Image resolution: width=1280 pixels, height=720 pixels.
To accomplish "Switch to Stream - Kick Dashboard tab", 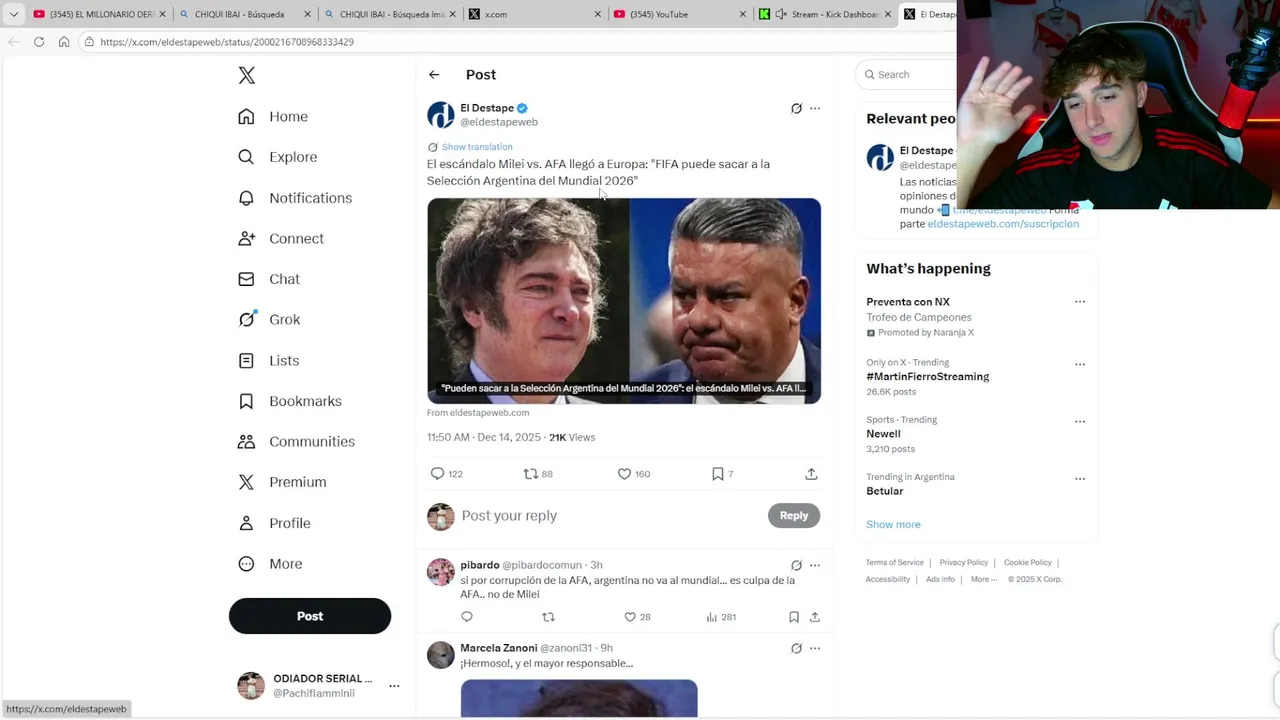I will click(x=825, y=14).
